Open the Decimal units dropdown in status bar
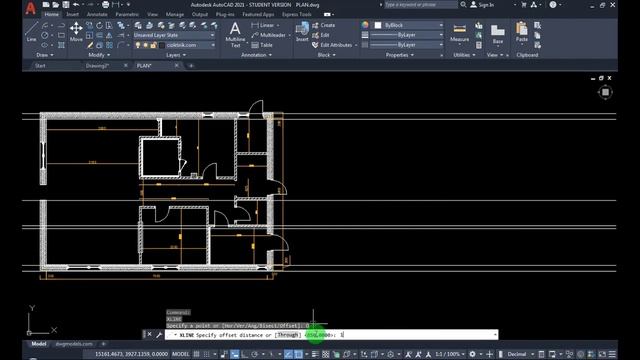Viewport: 640px width, 360px height. tap(521, 354)
